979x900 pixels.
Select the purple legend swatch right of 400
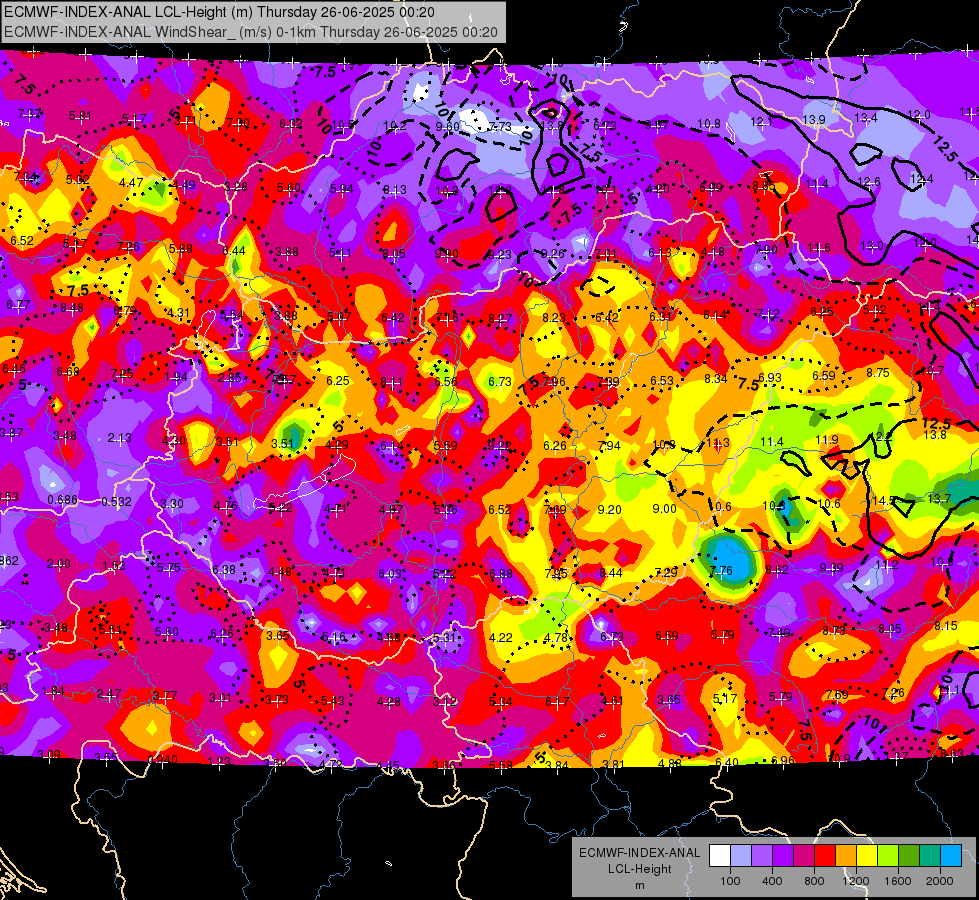783,856
